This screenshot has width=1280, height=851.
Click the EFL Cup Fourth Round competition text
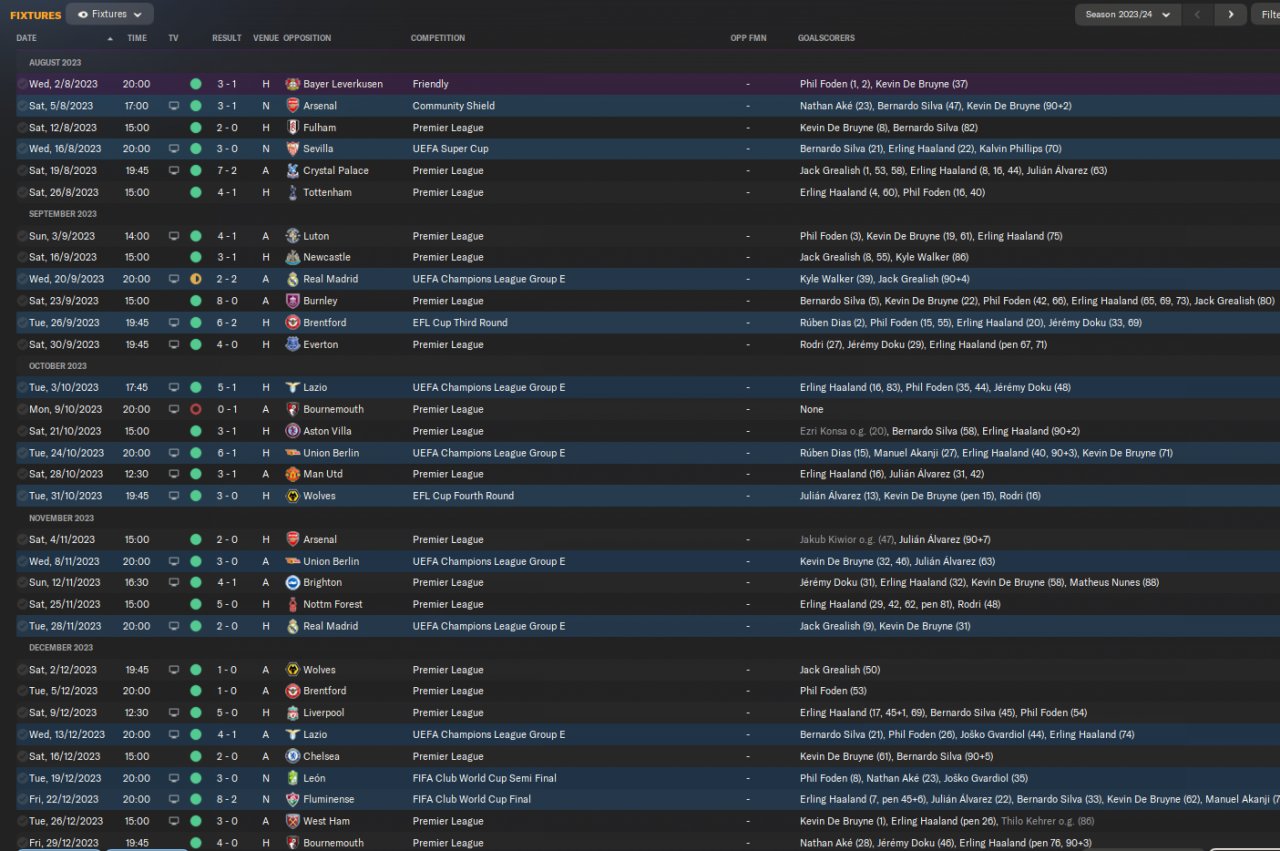coord(463,496)
